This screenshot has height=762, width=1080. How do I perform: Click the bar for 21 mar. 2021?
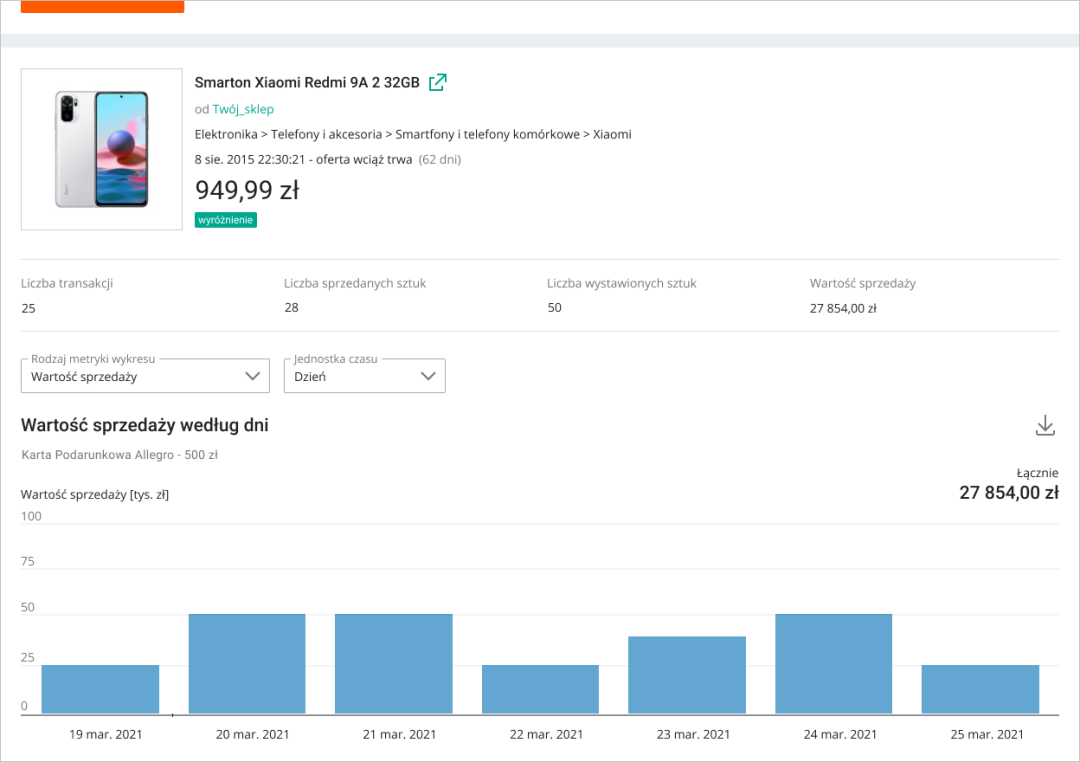point(393,664)
